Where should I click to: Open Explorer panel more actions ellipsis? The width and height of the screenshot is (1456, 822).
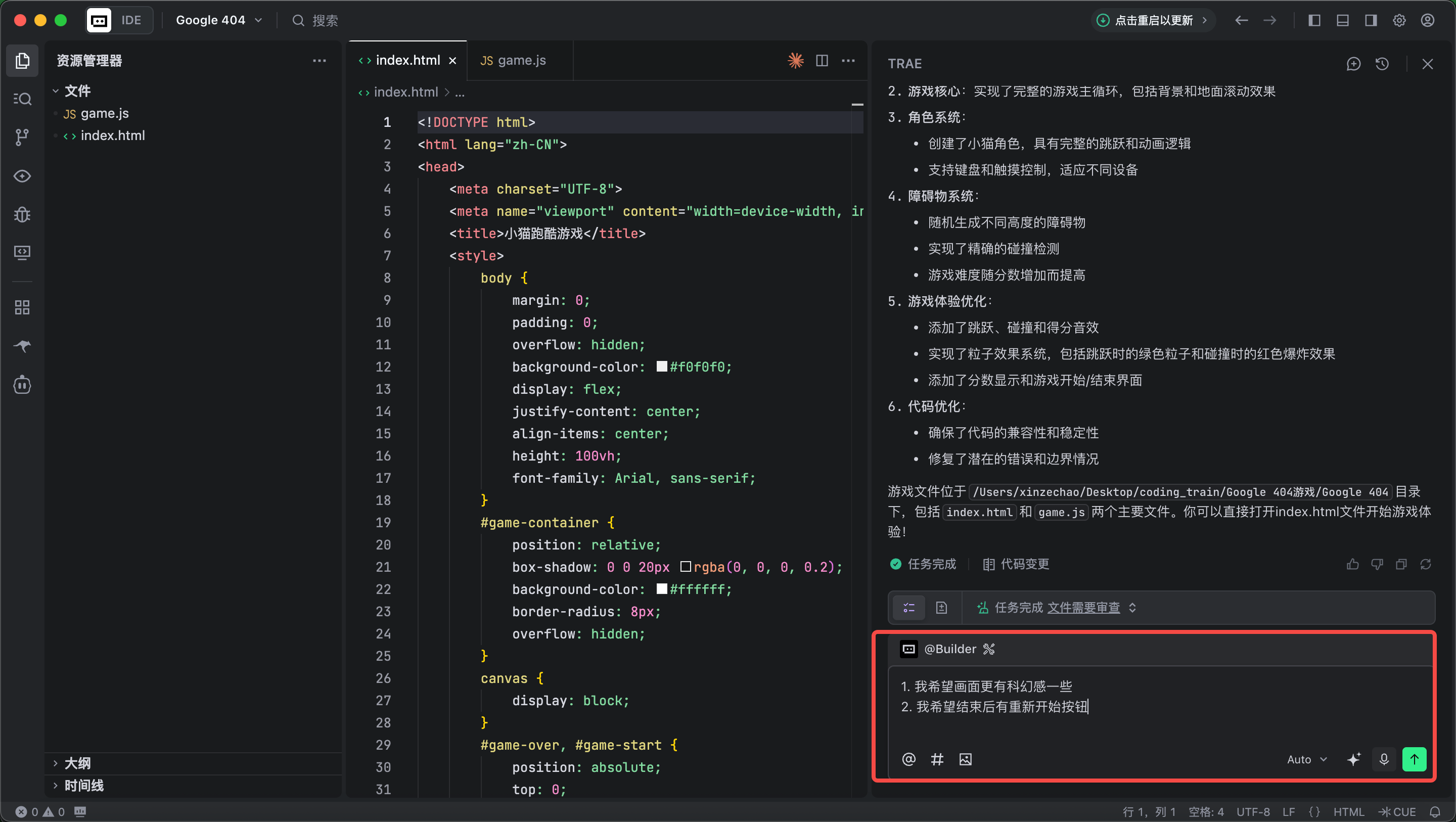point(320,61)
